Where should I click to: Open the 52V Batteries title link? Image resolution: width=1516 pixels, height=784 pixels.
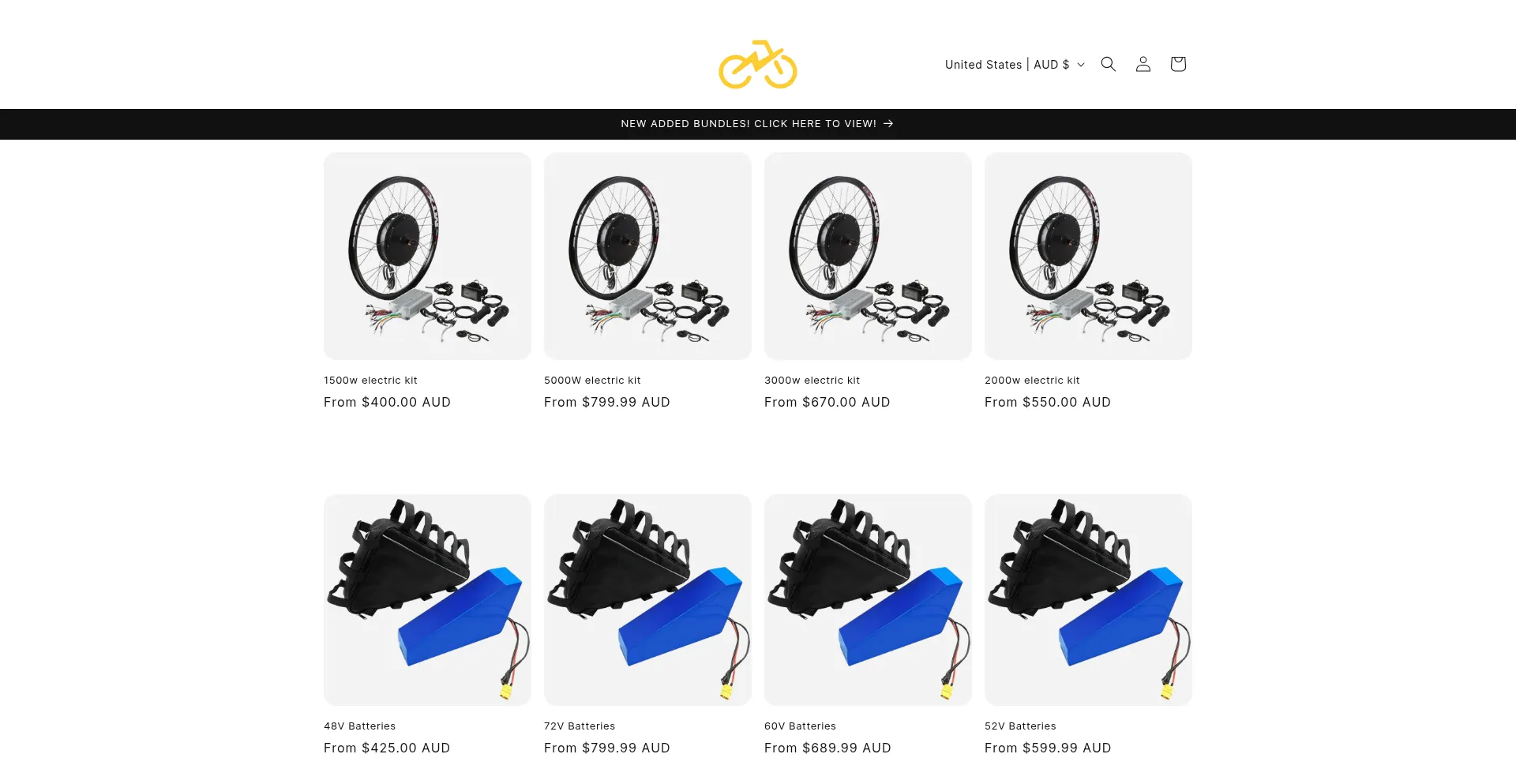[1020, 726]
